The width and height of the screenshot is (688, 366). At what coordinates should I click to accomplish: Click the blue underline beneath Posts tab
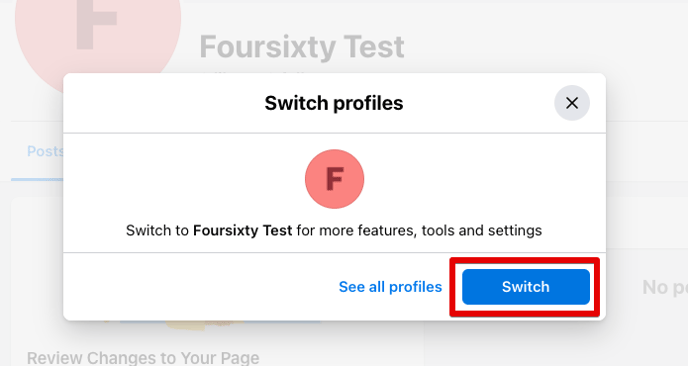click(37, 179)
